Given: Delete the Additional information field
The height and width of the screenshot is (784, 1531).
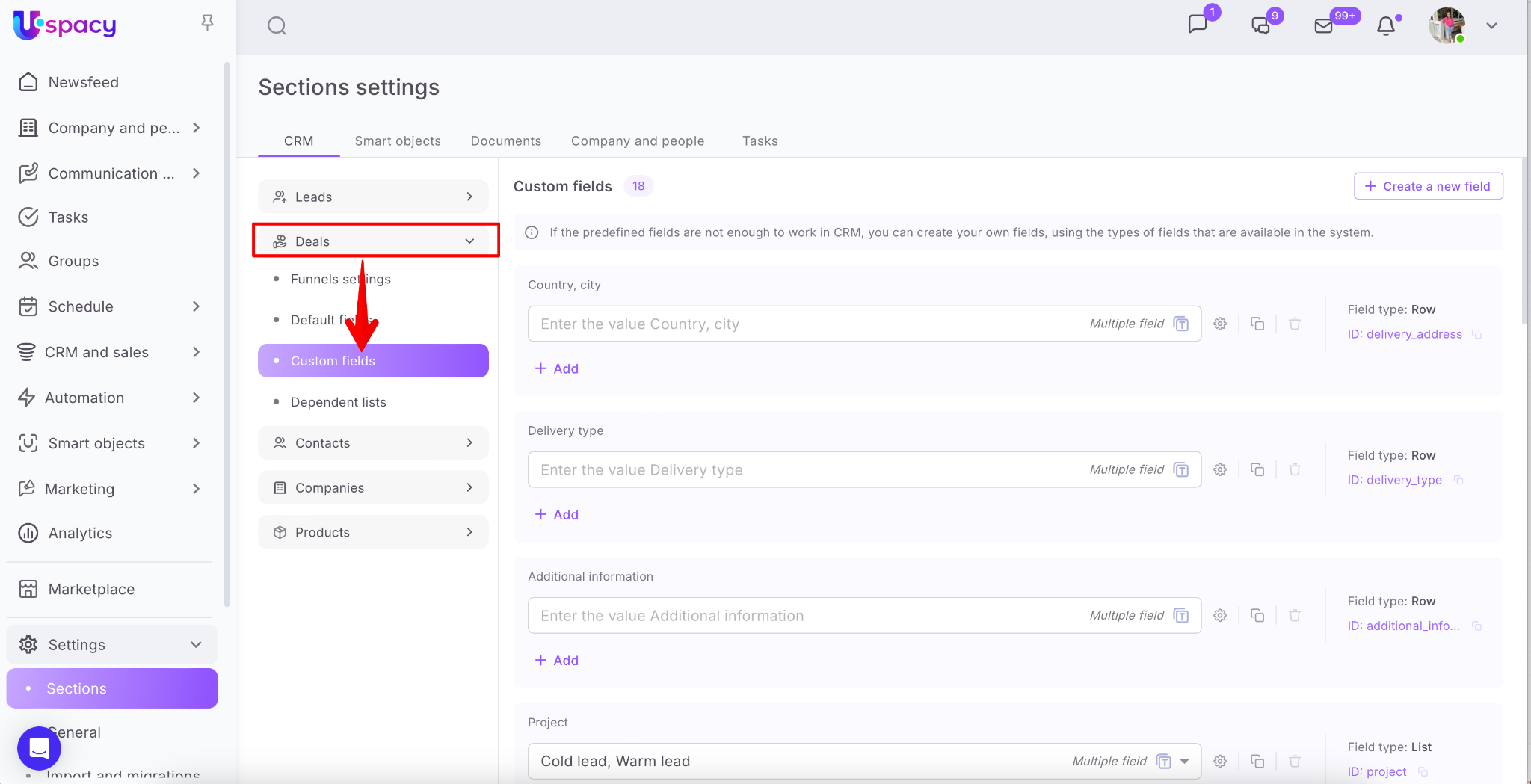Looking at the screenshot, I should pyautogui.click(x=1295, y=615).
